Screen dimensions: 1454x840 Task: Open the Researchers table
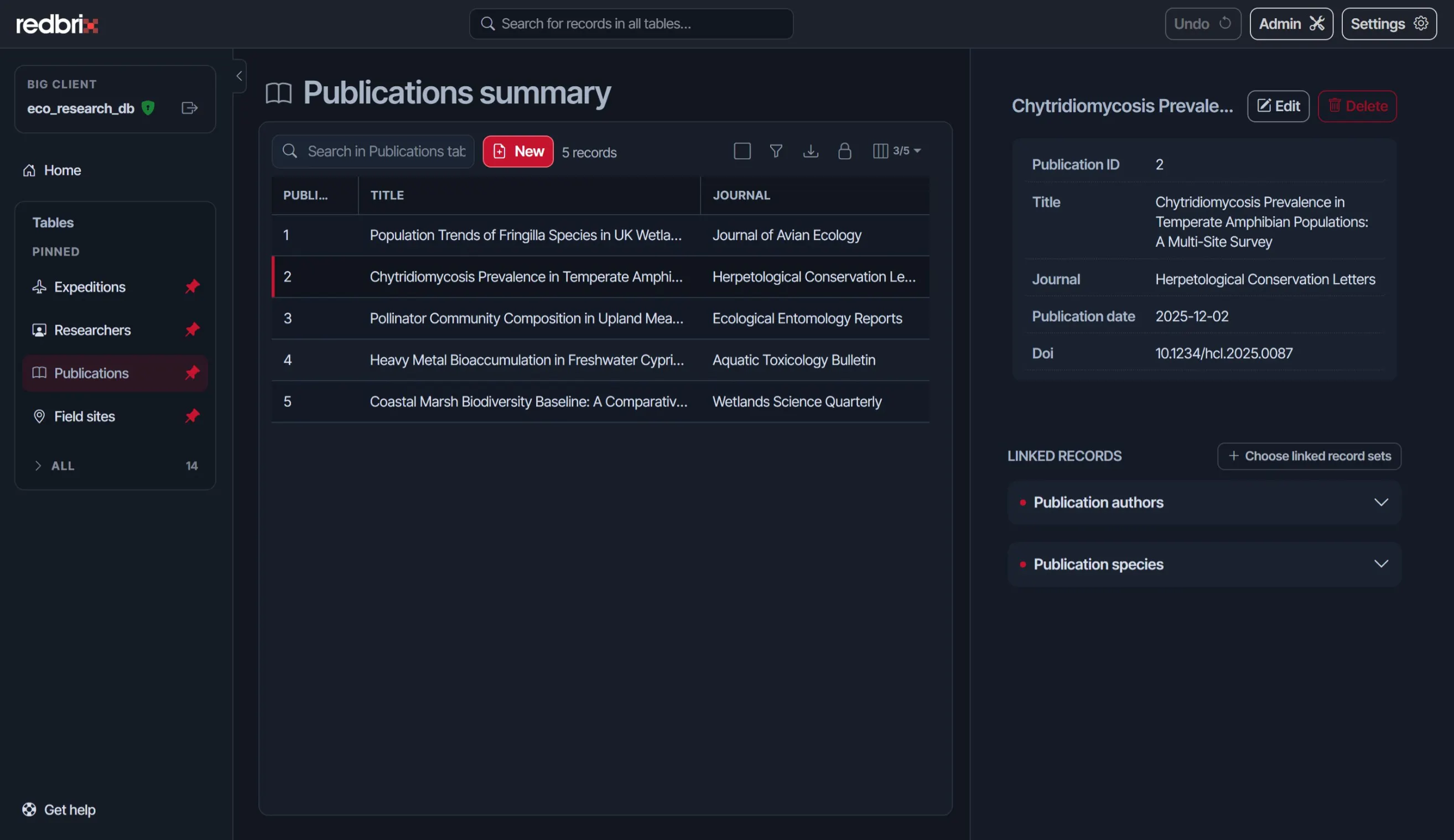[92, 330]
